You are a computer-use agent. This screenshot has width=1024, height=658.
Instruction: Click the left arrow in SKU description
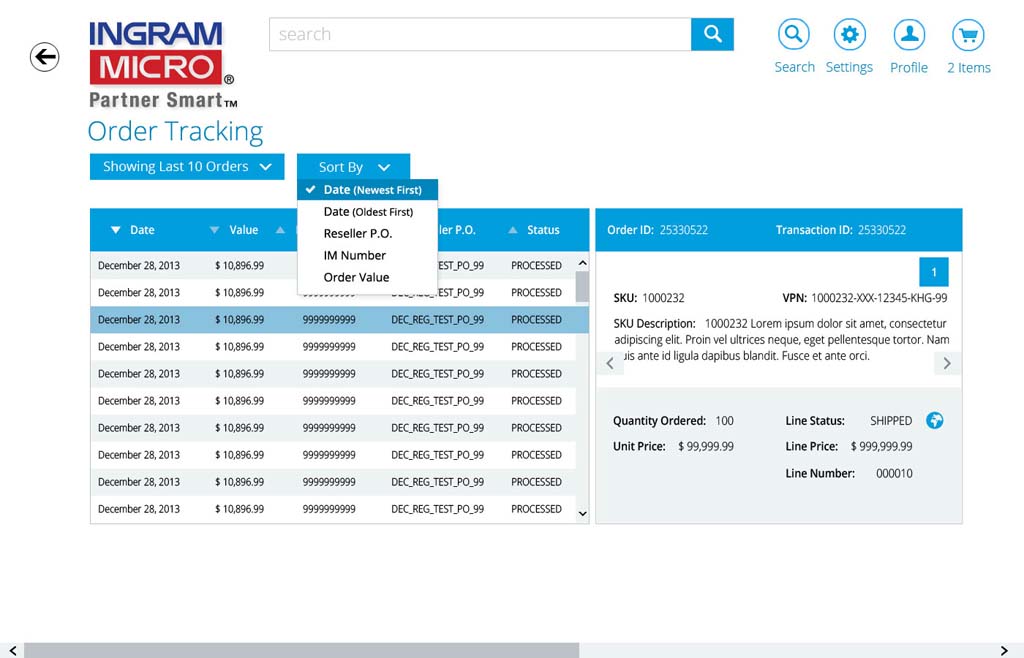click(610, 364)
